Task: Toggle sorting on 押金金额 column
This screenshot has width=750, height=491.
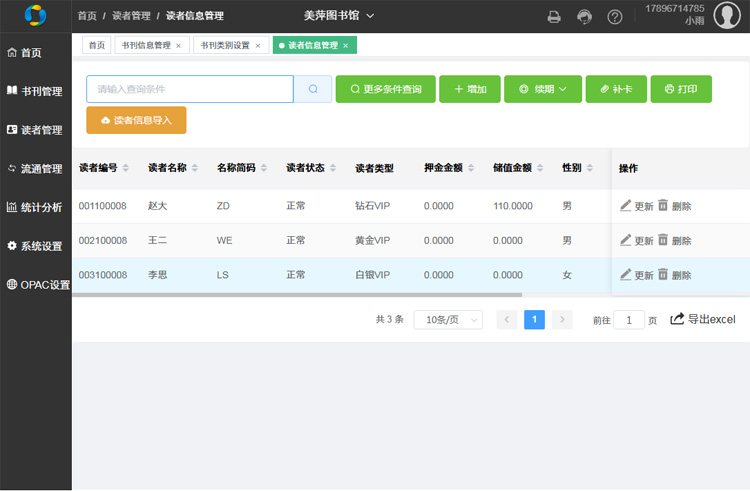Action: [471, 168]
